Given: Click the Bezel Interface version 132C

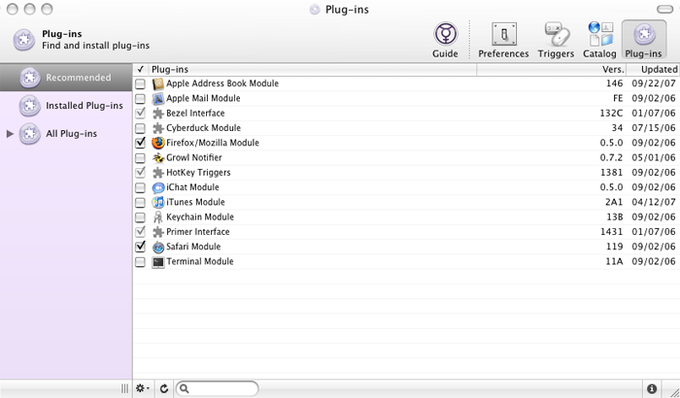Looking at the screenshot, I should (611, 113).
